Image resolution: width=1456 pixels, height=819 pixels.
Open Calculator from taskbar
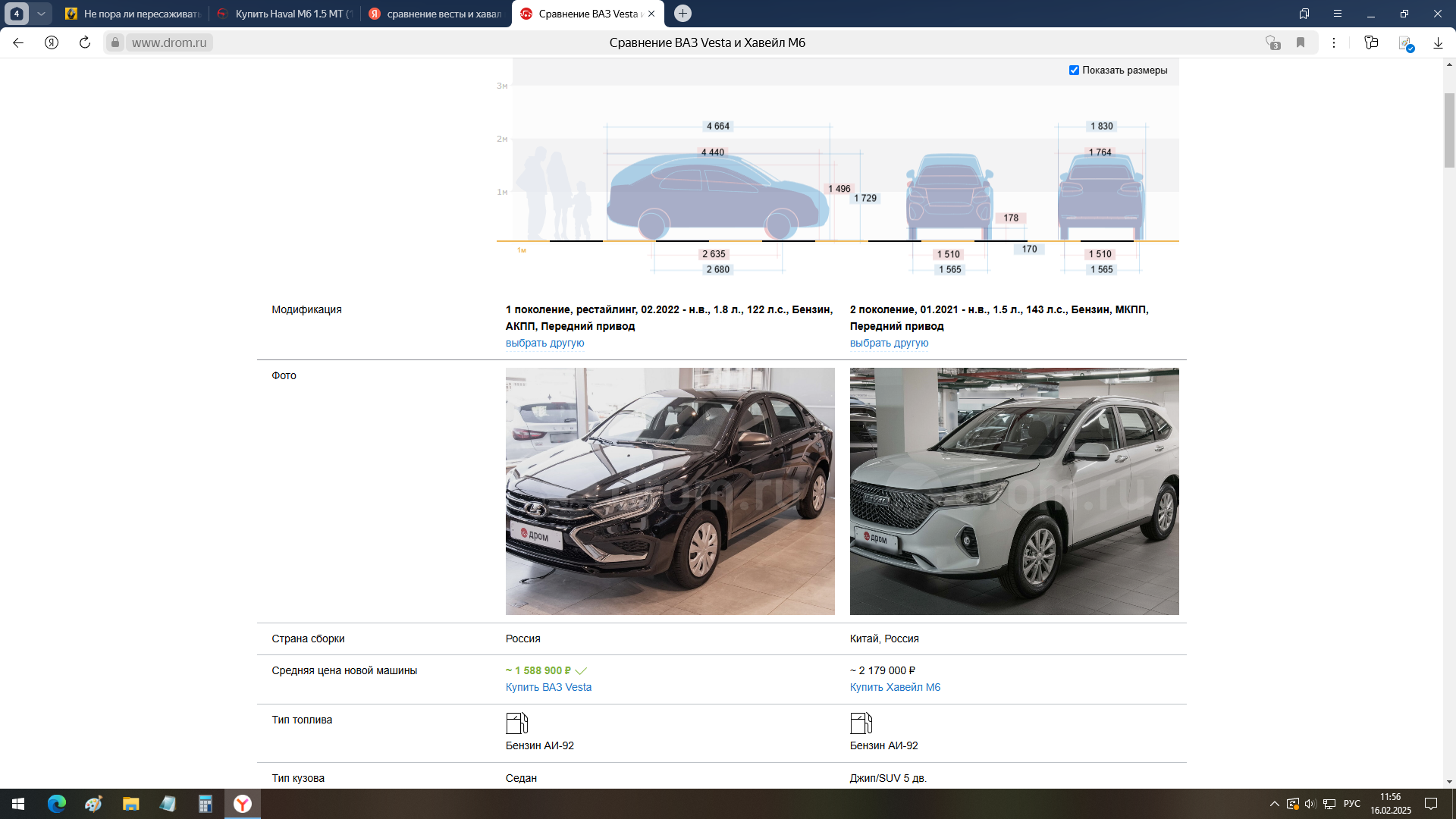tap(205, 804)
